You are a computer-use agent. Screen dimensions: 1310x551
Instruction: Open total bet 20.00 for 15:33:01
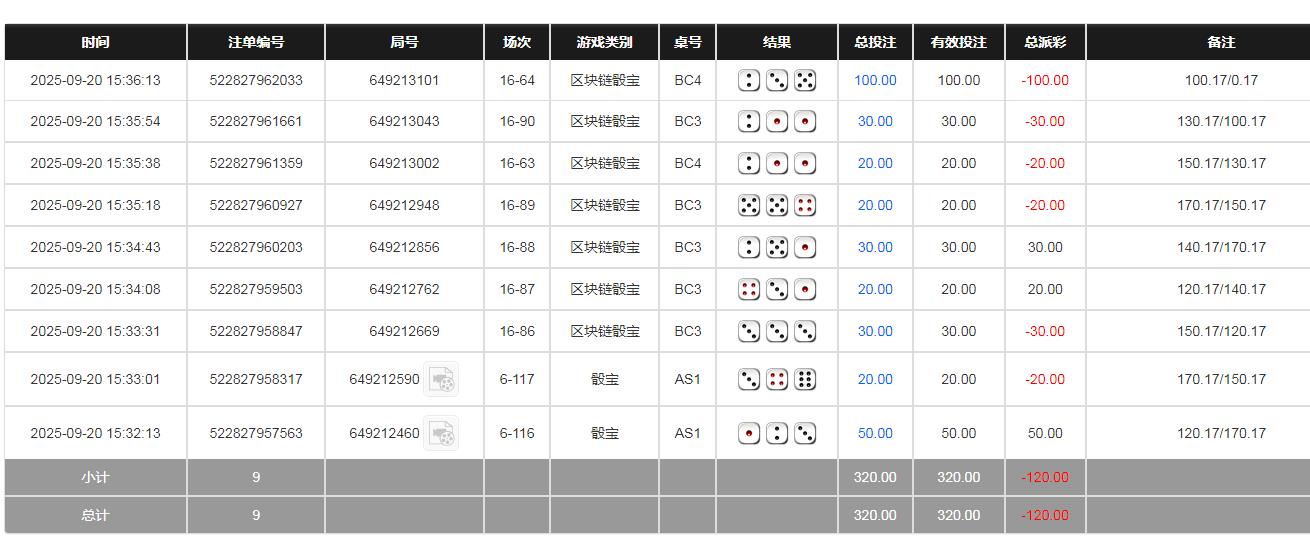pyautogui.click(x=875, y=379)
